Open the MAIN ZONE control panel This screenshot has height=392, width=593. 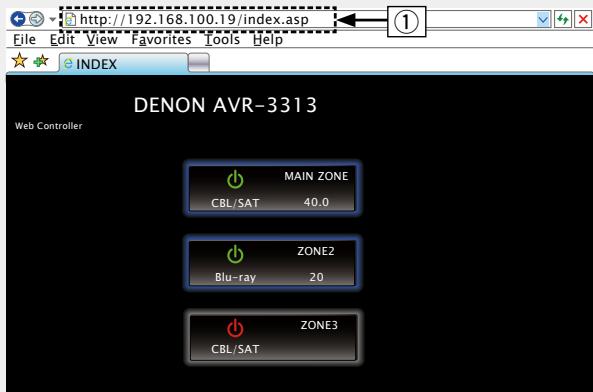[272, 188]
